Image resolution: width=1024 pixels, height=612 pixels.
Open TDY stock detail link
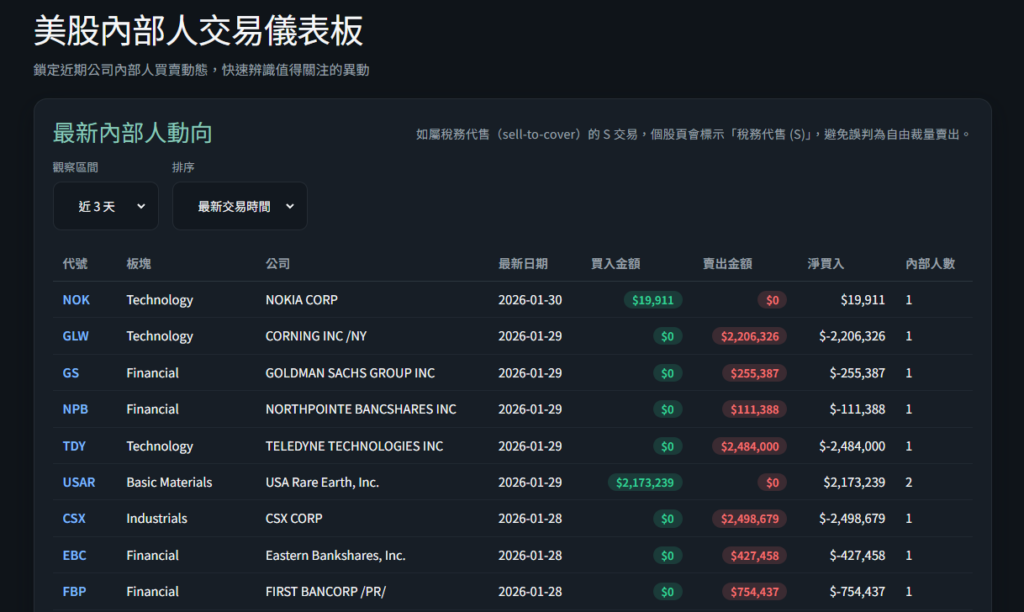coord(75,446)
